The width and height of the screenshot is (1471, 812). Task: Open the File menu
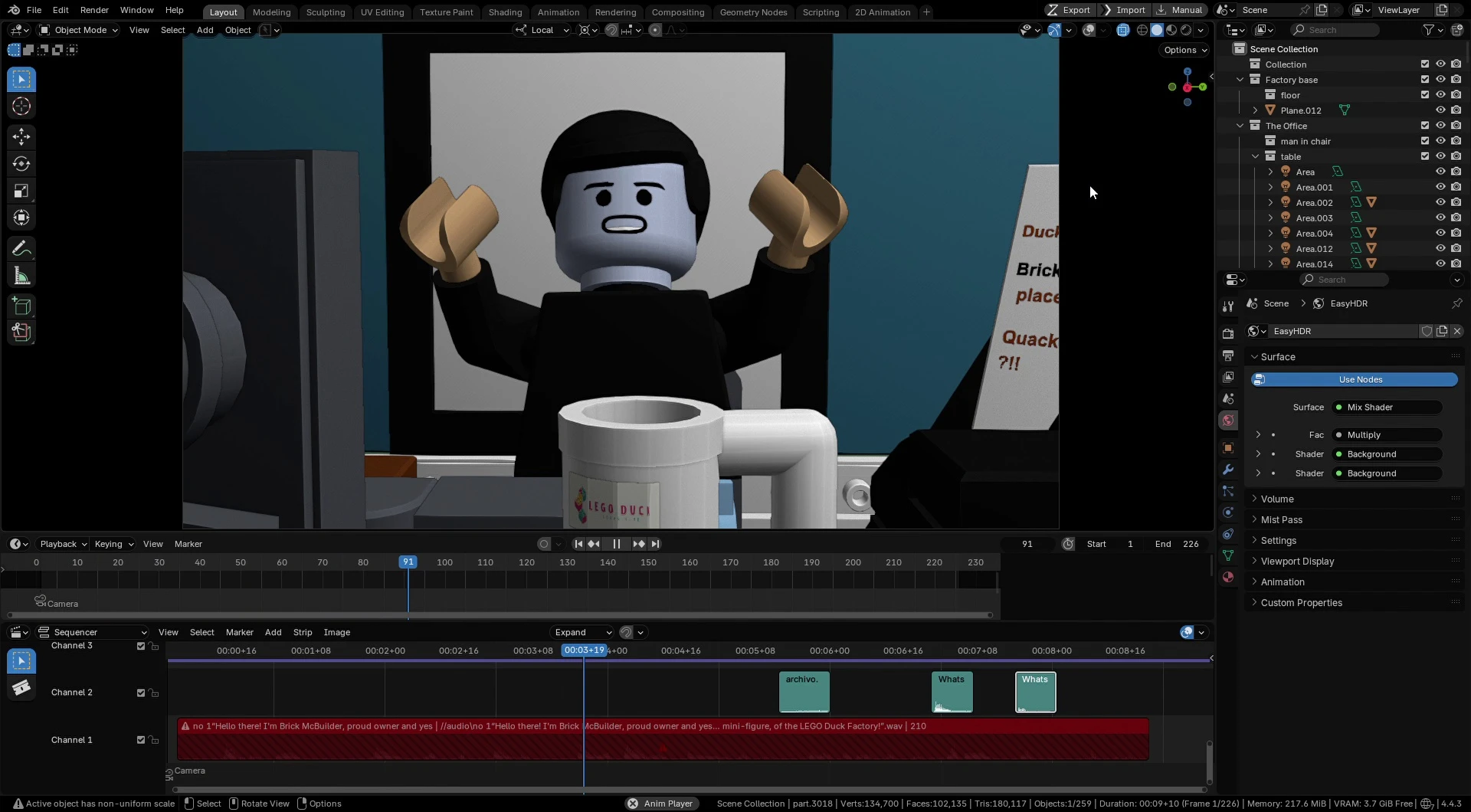(x=34, y=10)
